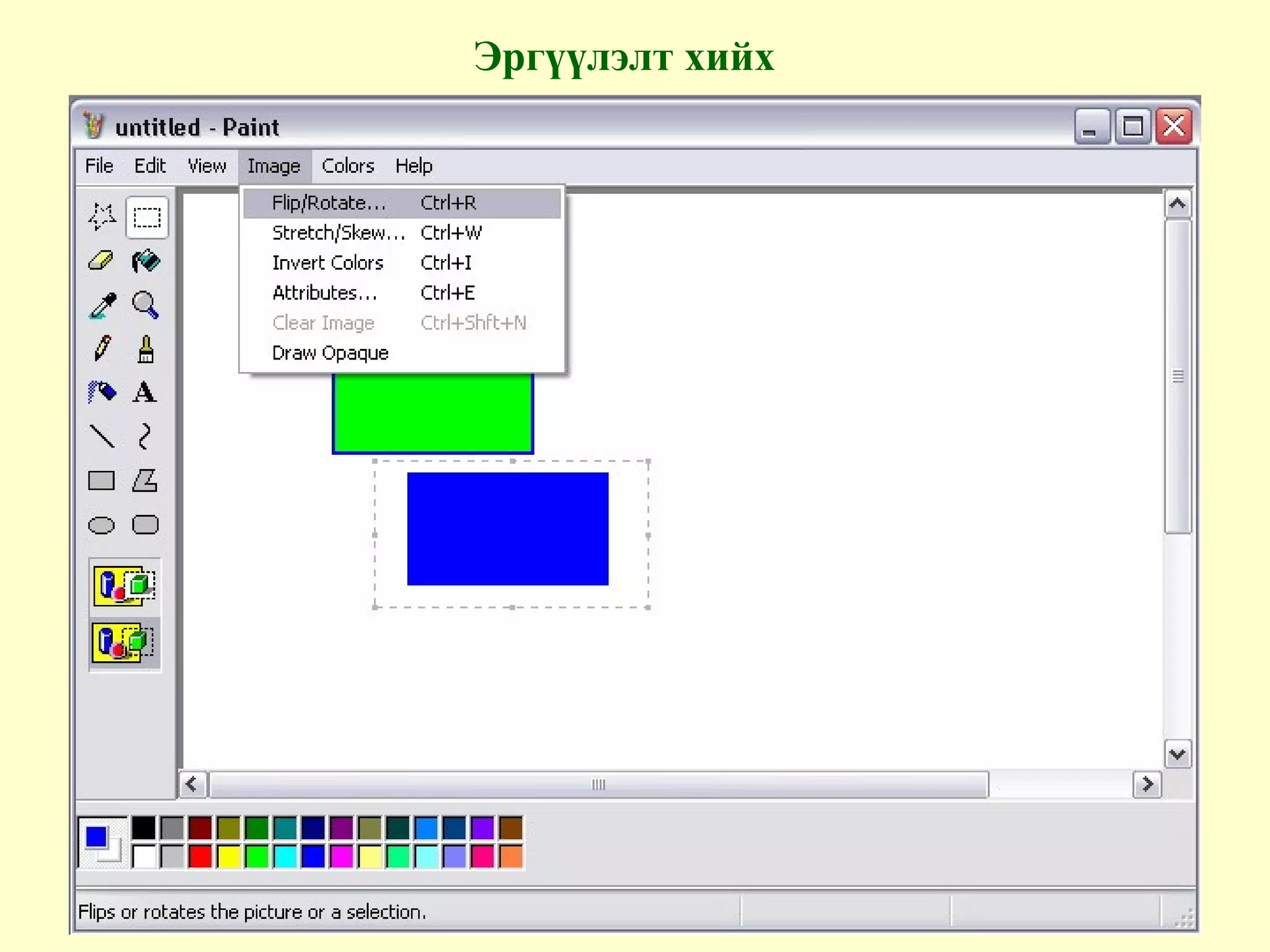Pick brown from the color palette
Screen dimensions: 1270x952
[x=511, y=827]
